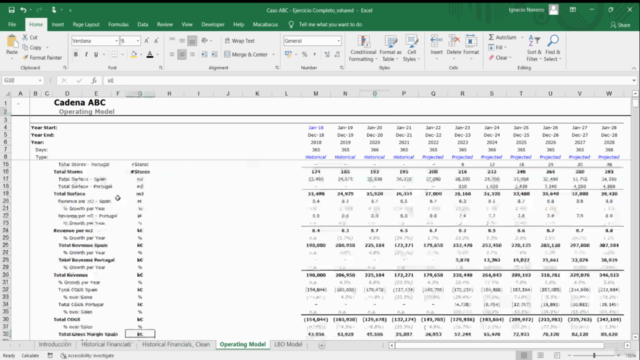The width and height of the screenshot is (640, 360).
Task: Open the Historical Financials_Clean sheet tab
Action: click(176, 344)
